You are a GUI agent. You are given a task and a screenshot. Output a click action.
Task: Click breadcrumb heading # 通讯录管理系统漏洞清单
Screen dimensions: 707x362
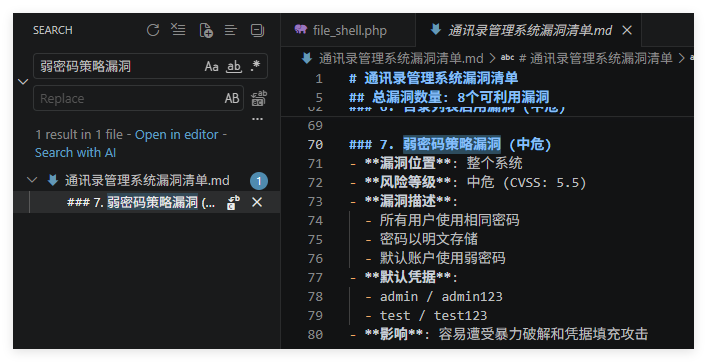tap(595, 58)
